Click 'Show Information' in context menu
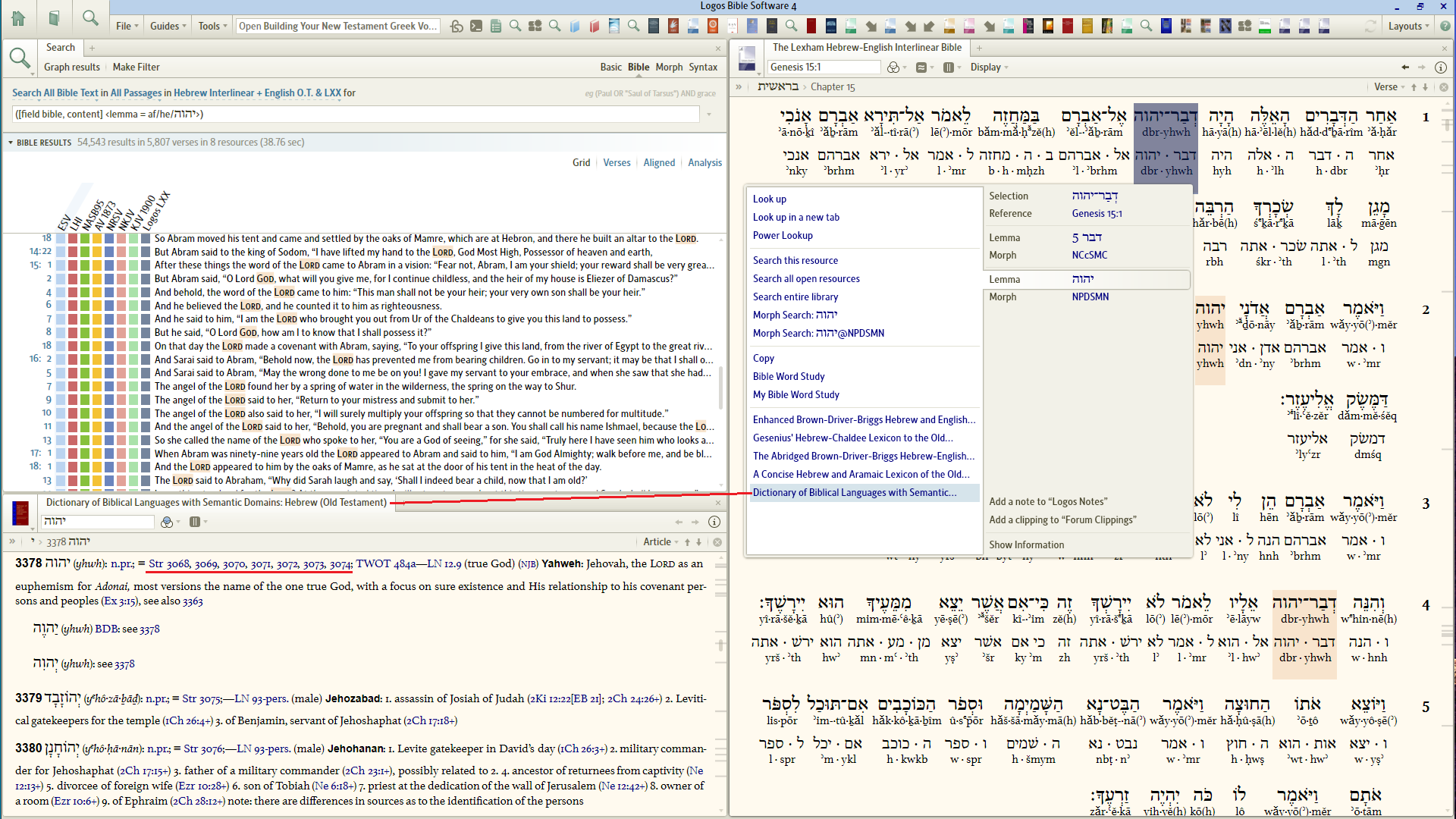The image size is (1456, 819). pos(1026,545)
